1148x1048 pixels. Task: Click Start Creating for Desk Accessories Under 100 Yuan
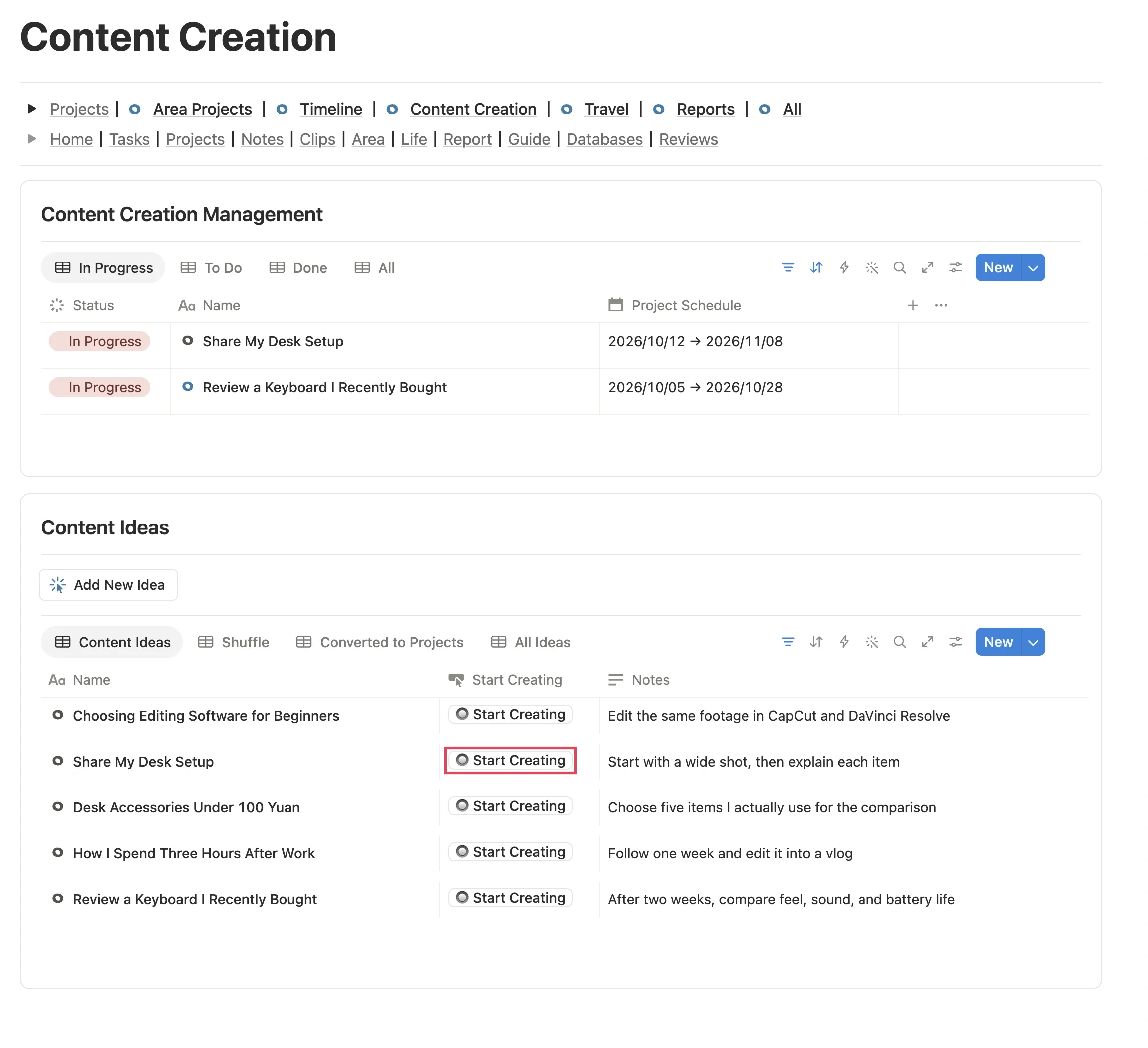point(510,805)
